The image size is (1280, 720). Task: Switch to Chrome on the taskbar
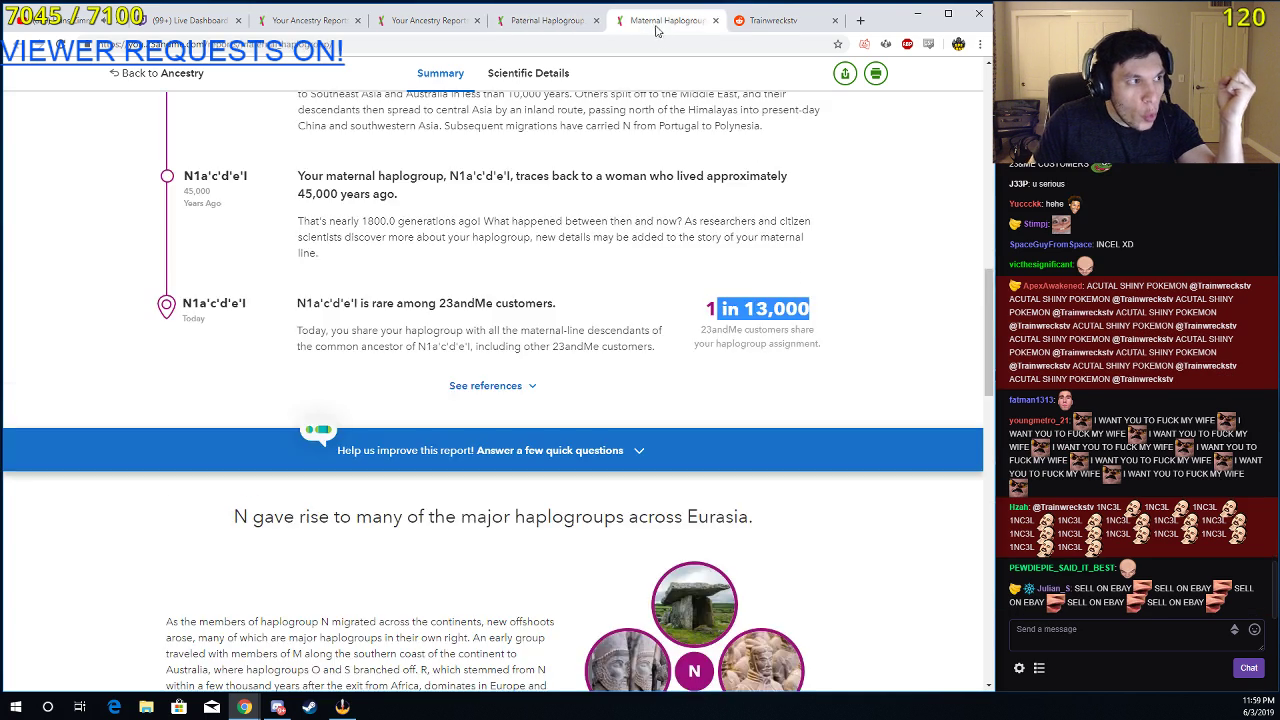coord(244,707)
